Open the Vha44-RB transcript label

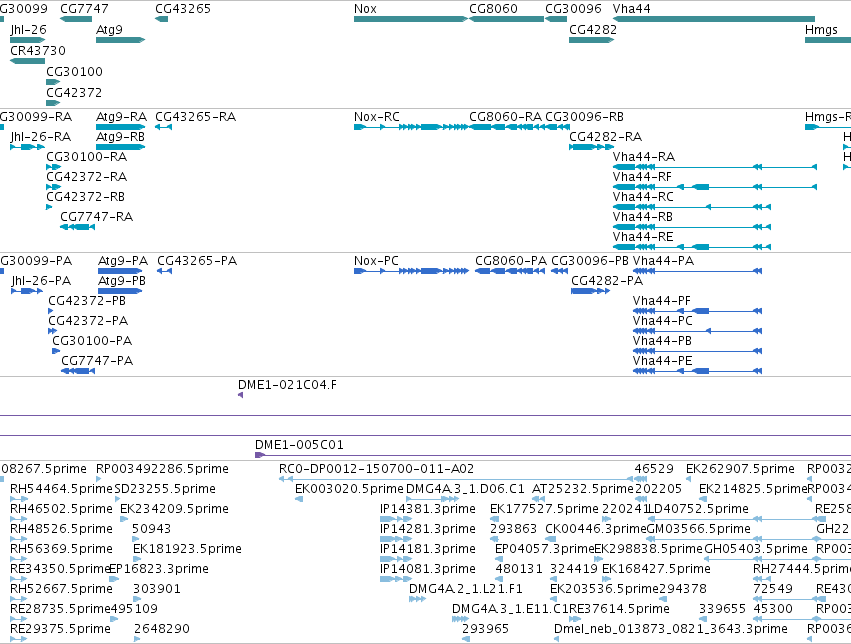643,217
